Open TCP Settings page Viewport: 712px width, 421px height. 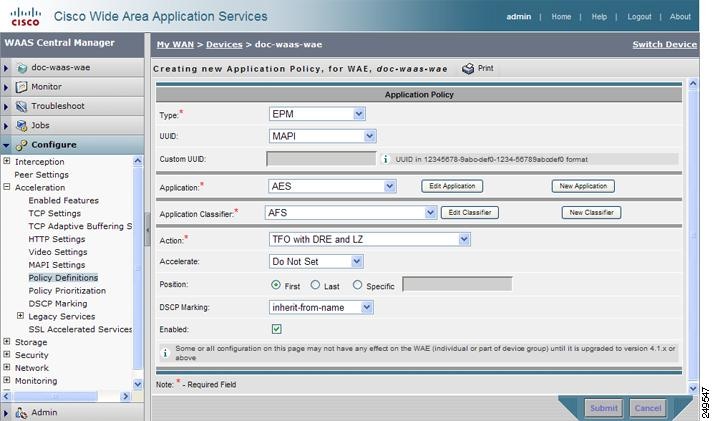click(54, 213)
